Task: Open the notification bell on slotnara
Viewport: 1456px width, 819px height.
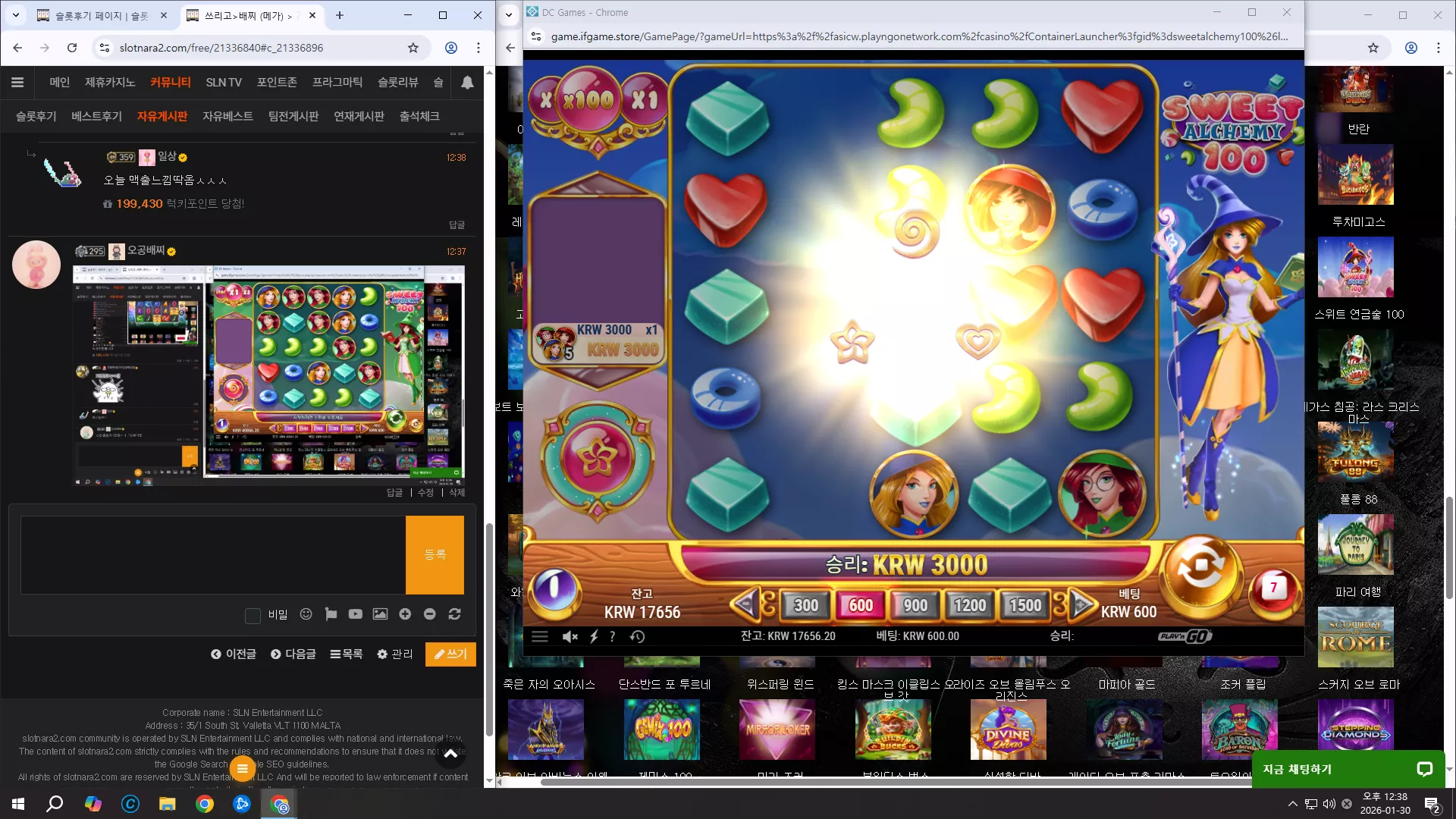Action: tap(467, 83)
